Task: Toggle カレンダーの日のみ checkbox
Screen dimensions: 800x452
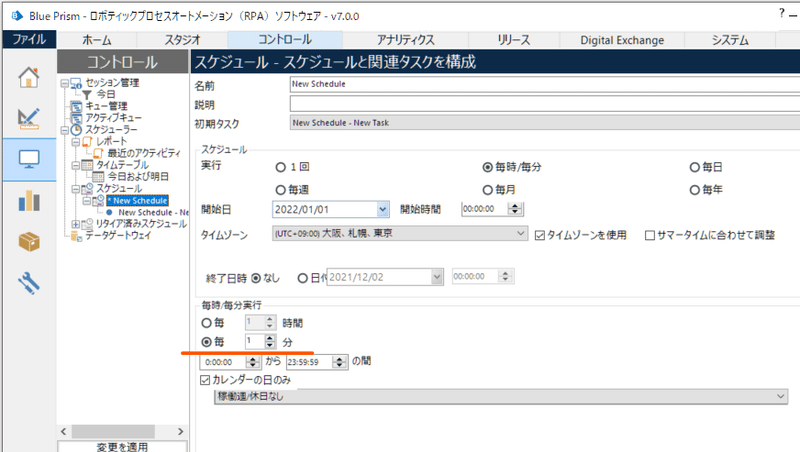Action: [205, 380]
